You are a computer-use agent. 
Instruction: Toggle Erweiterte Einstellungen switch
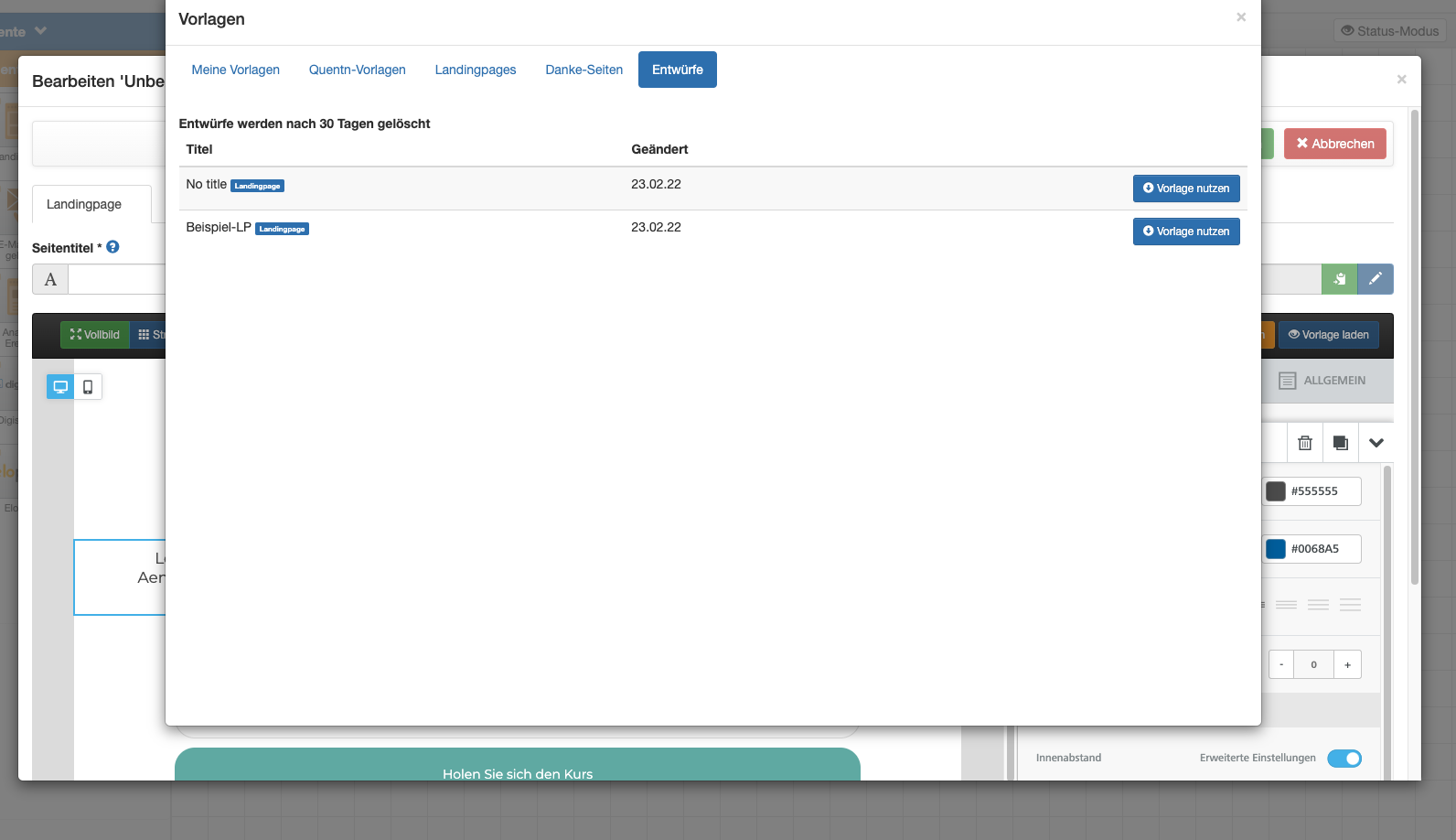pyautogui.click(x=1344, y=759)
